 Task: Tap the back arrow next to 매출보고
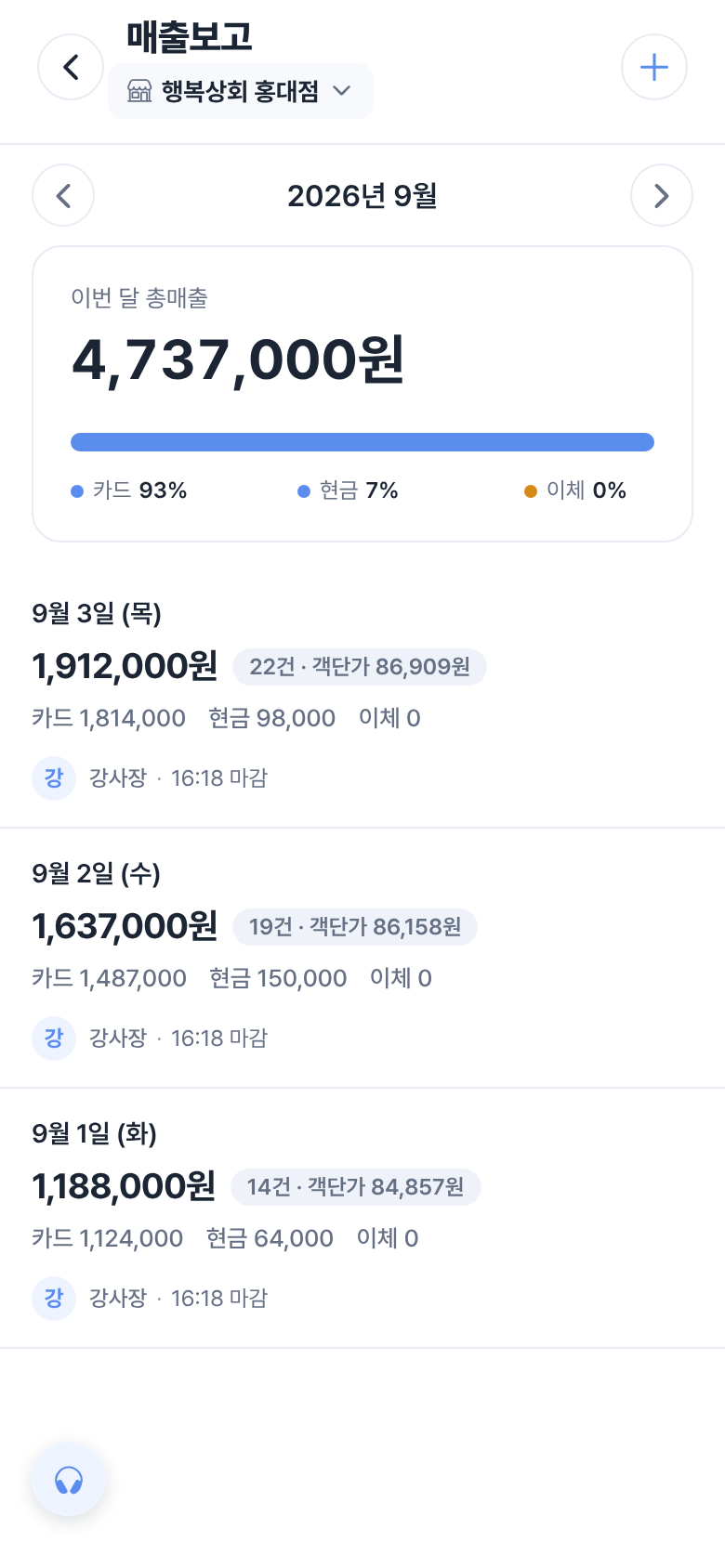click(71, 67)
